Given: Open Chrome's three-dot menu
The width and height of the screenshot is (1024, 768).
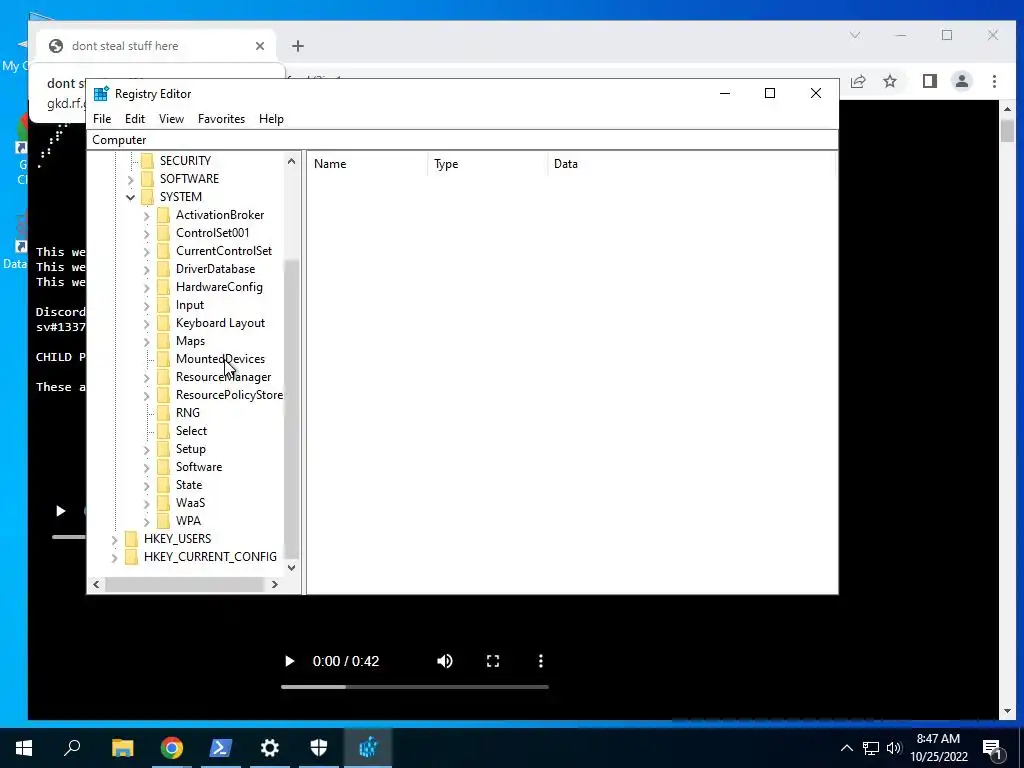Looking at the screenshot, I should coord(995,81).
